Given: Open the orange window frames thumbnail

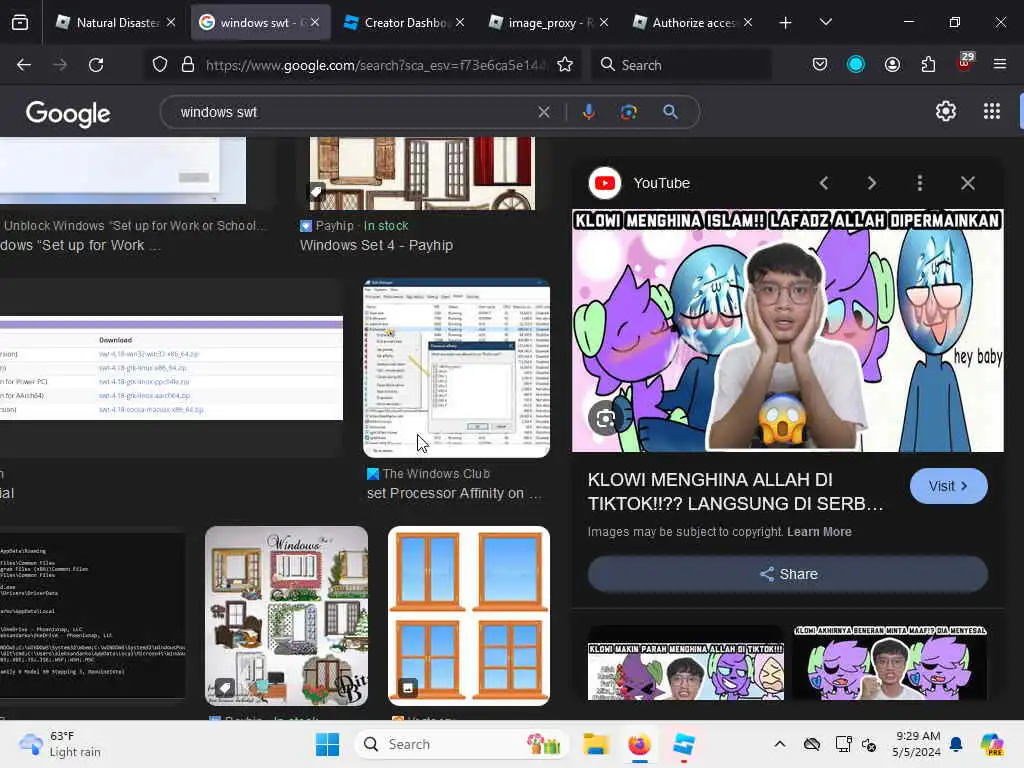Looking at the screenshot, I should pos(469,616).
